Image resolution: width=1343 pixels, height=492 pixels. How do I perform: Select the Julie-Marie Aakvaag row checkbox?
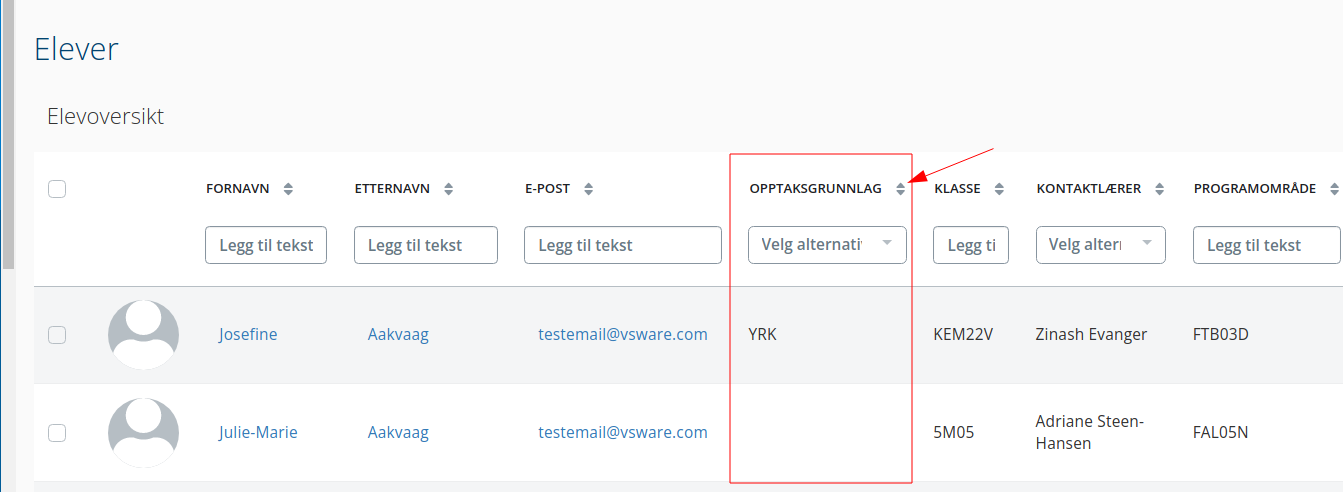click(x=57, y=433)
